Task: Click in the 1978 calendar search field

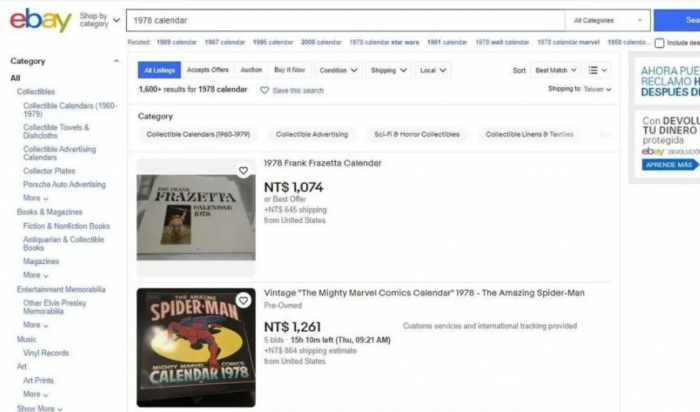Action: (x=346, y=21)
